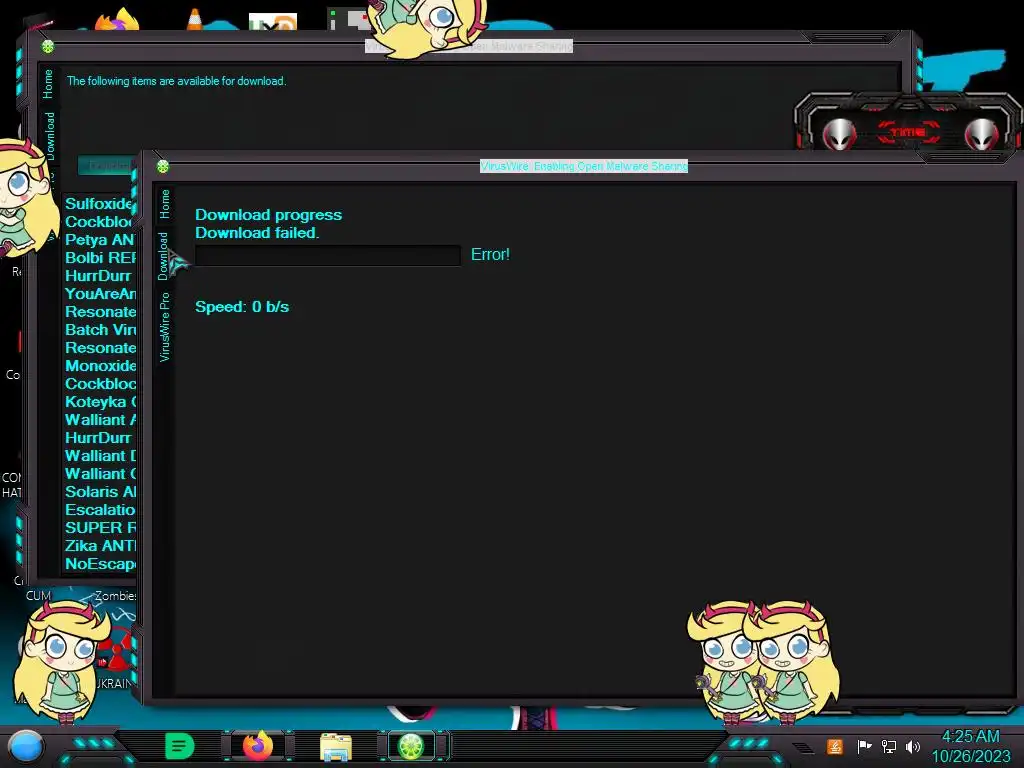Click the 'Download progress' heading
This screenshot has width=1024, height=768.
pos(268,215)
